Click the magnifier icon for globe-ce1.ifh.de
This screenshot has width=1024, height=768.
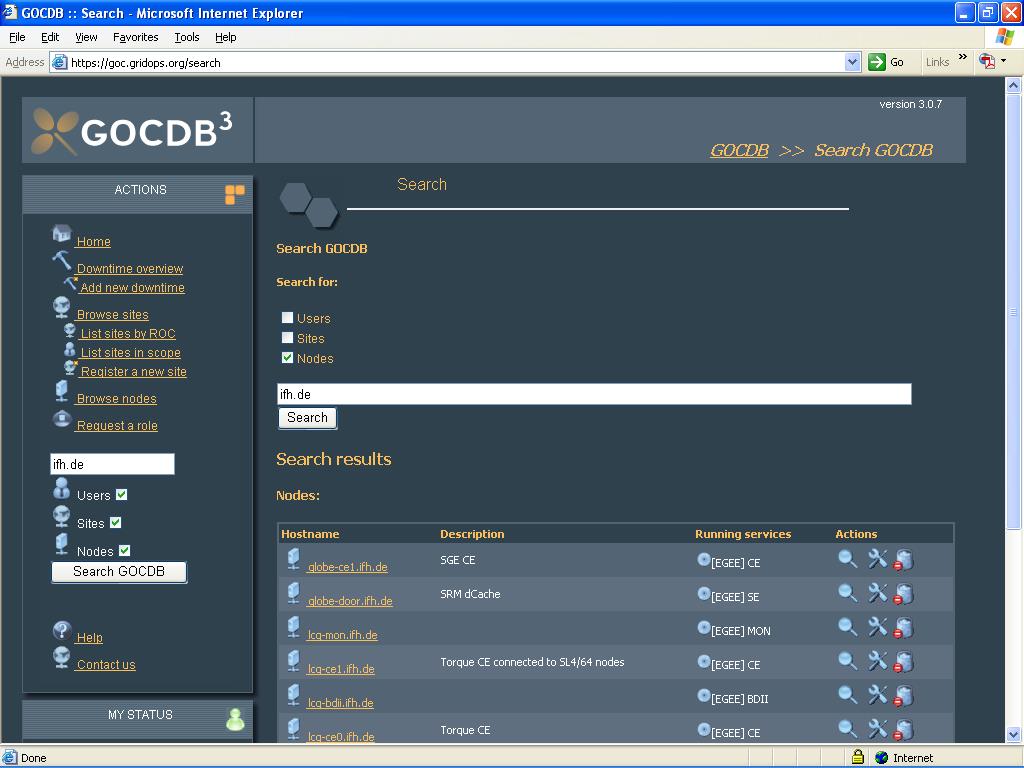tap(848, 559)
